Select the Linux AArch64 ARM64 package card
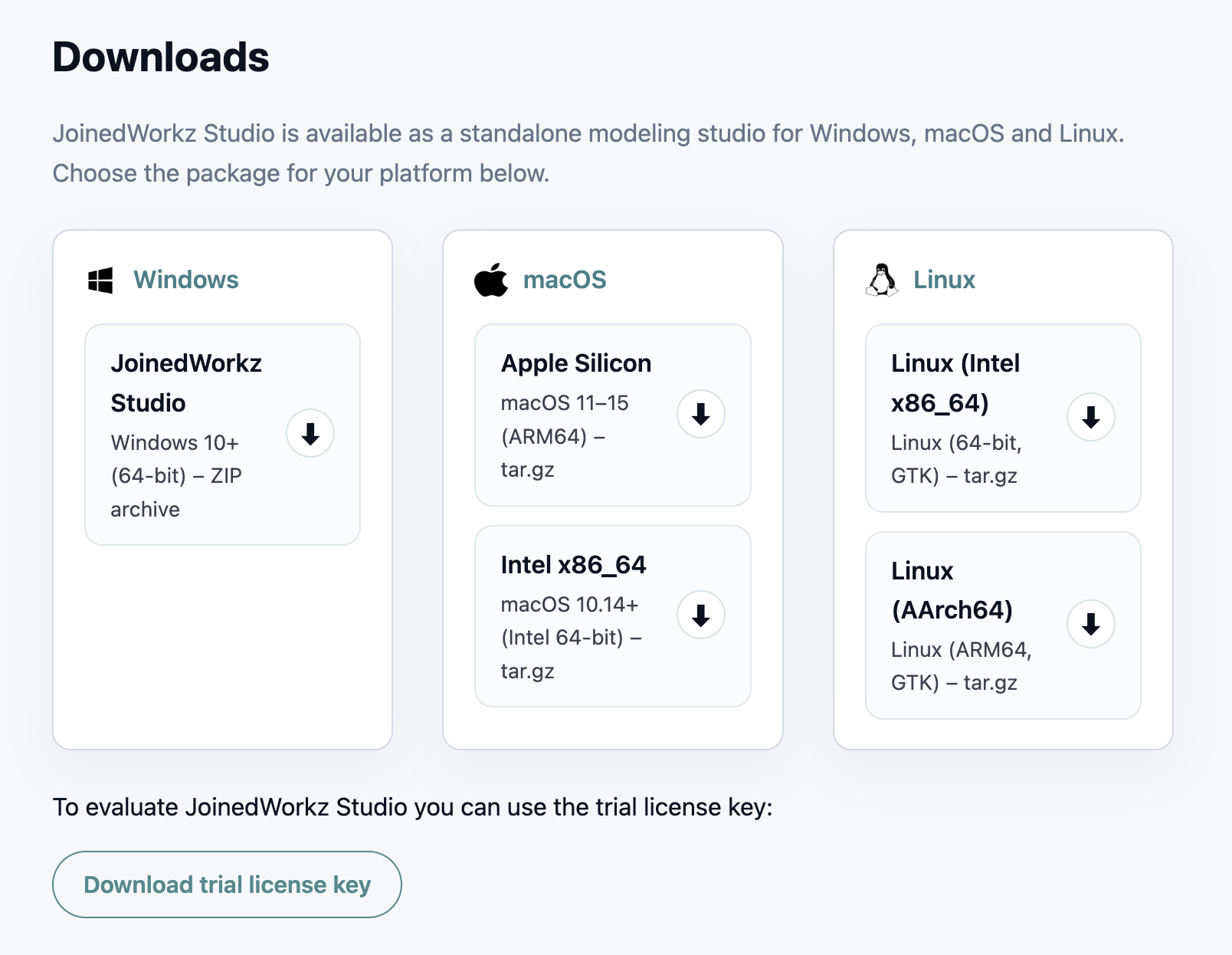The image size is (1232, 955). click(x=1002, y=625)
